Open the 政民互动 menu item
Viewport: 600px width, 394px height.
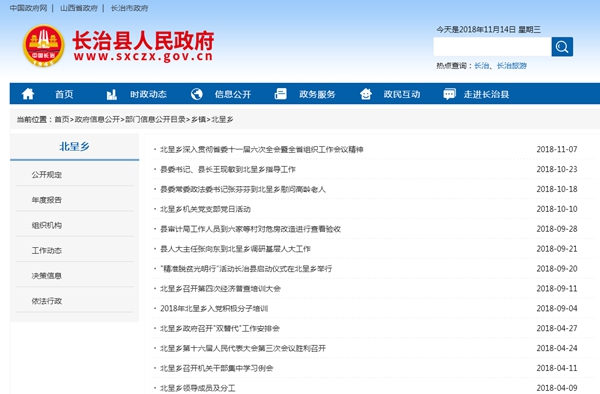click(x=402, y=94)
